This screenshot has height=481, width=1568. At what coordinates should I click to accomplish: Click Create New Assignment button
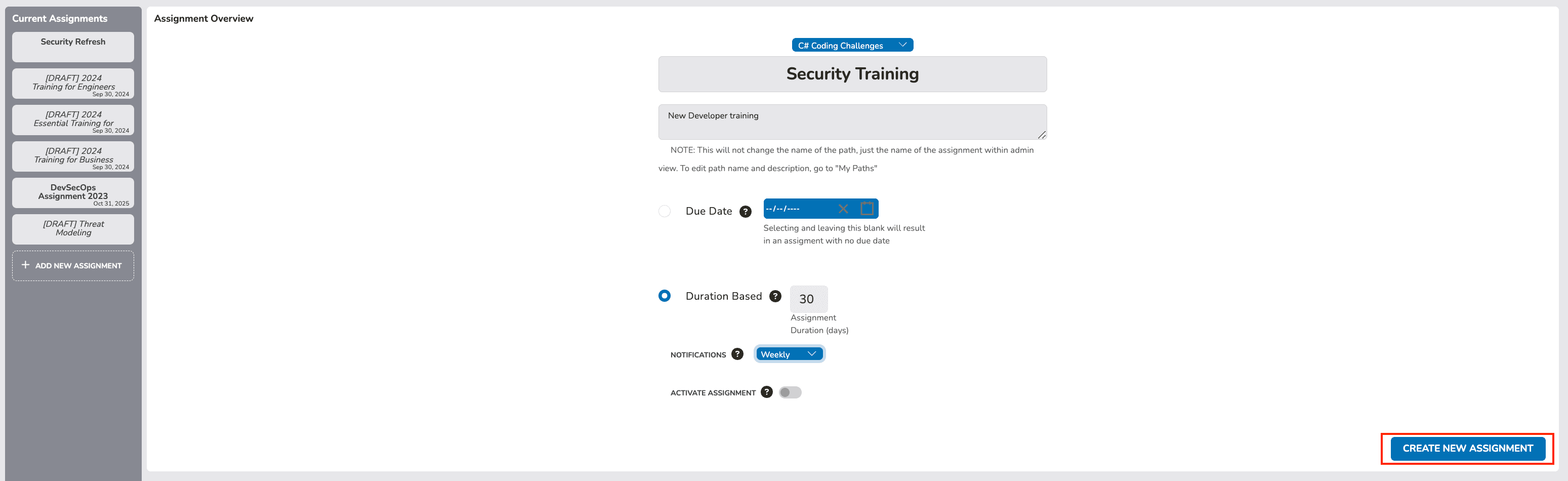[1468, 449]
